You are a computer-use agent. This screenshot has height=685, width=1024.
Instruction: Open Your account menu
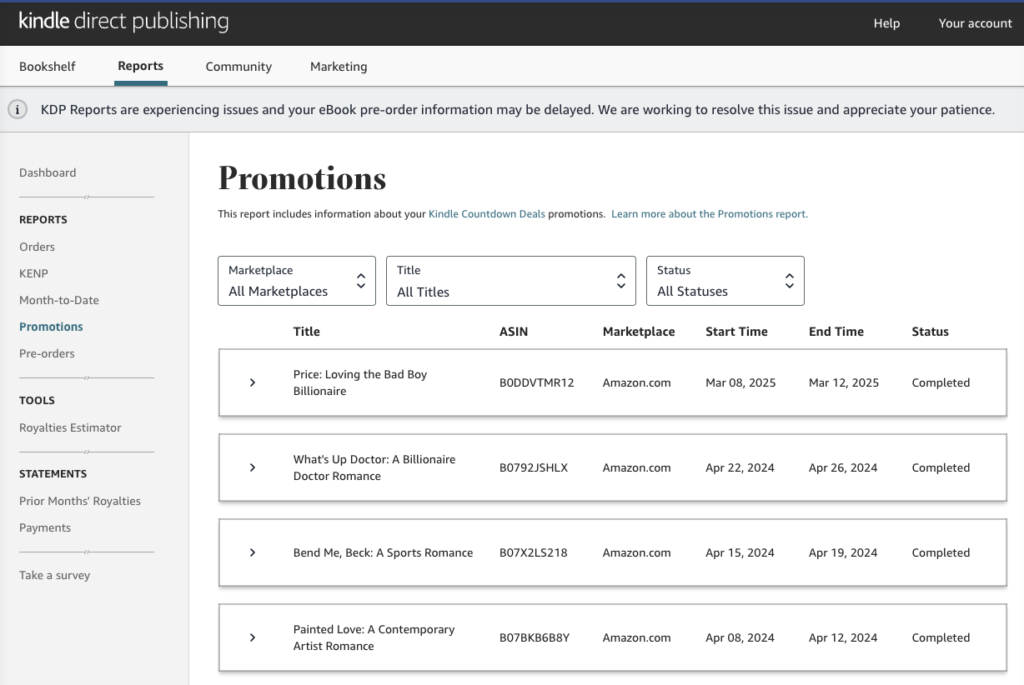[974, 23]
